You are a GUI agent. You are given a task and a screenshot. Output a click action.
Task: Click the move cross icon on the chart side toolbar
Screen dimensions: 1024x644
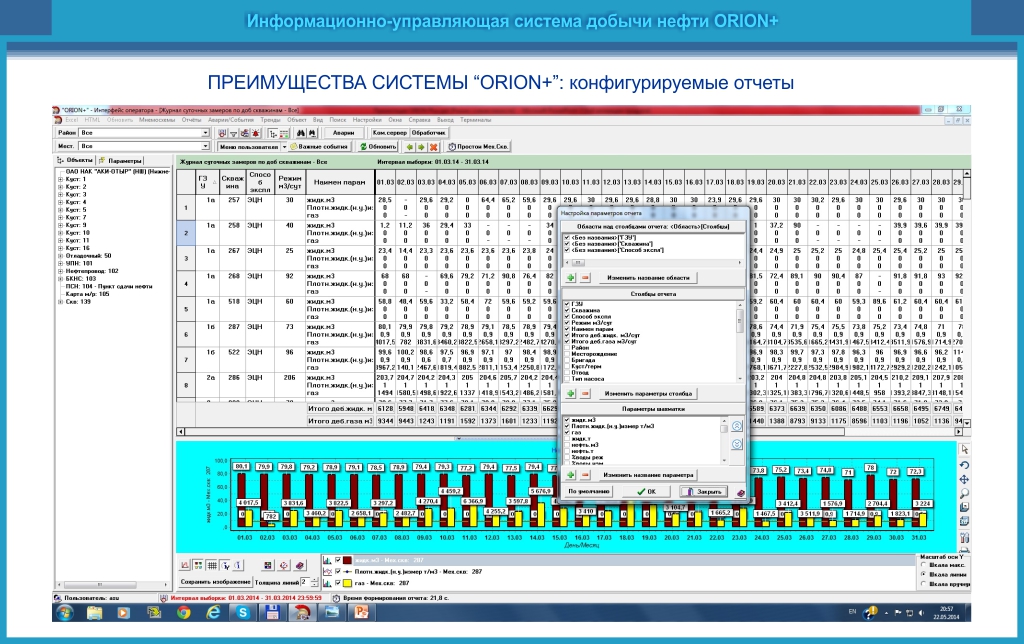965,479
